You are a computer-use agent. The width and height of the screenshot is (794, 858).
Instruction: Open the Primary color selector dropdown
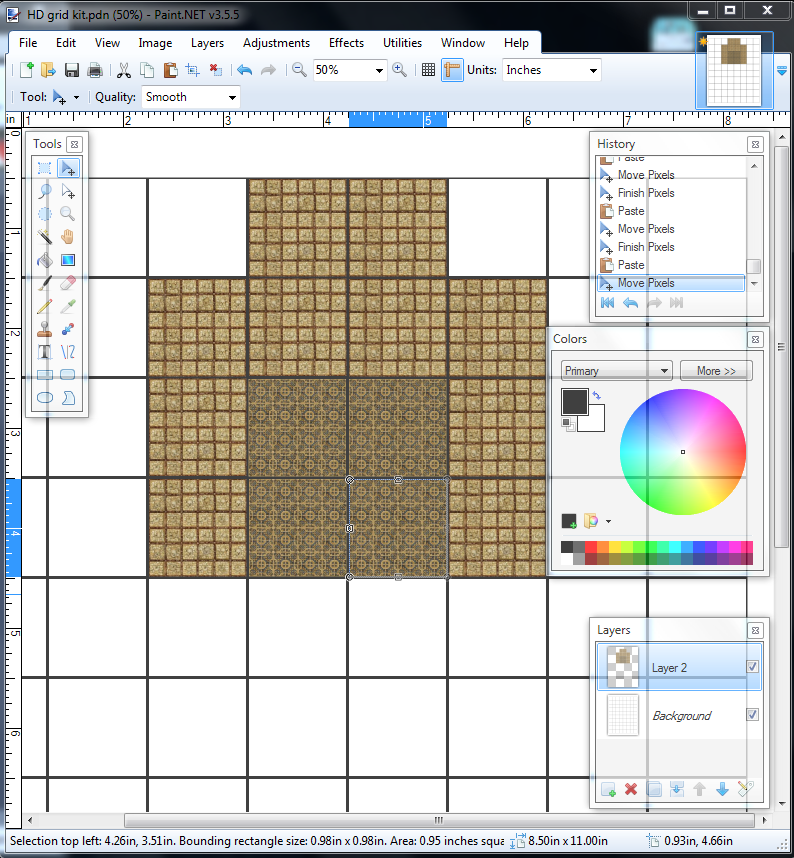616,370
